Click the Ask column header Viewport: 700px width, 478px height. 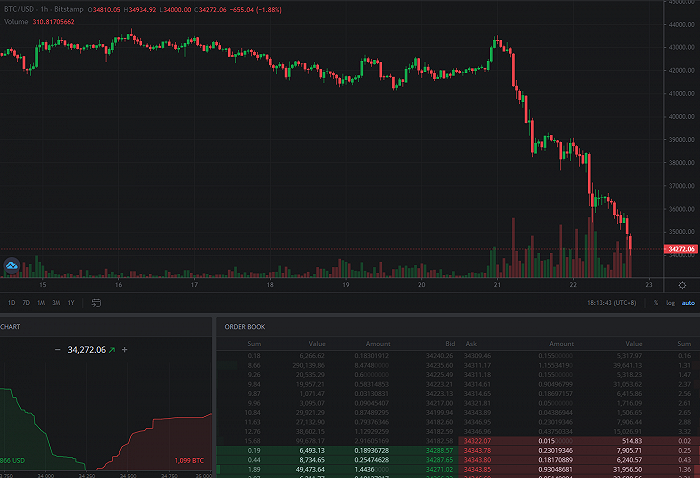click(x=471, y=344)
